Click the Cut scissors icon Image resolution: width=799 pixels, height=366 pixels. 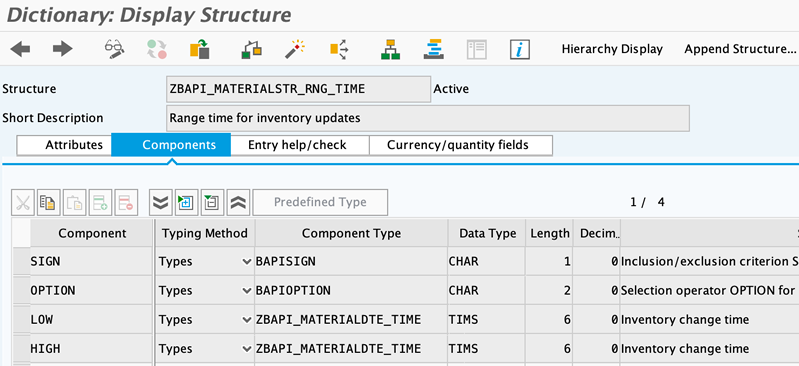point(23,203)
